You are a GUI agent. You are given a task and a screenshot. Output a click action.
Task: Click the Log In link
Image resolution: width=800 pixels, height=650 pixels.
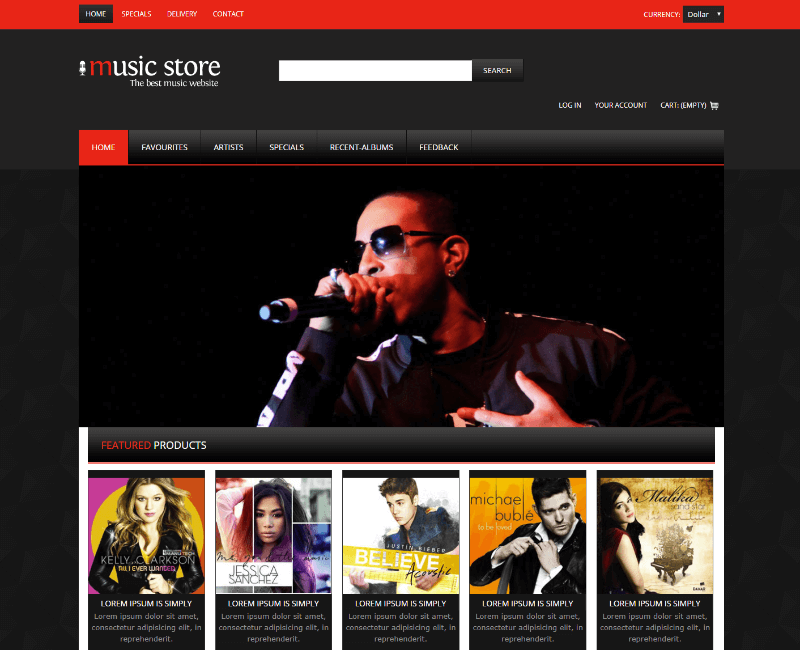point(570,105)
